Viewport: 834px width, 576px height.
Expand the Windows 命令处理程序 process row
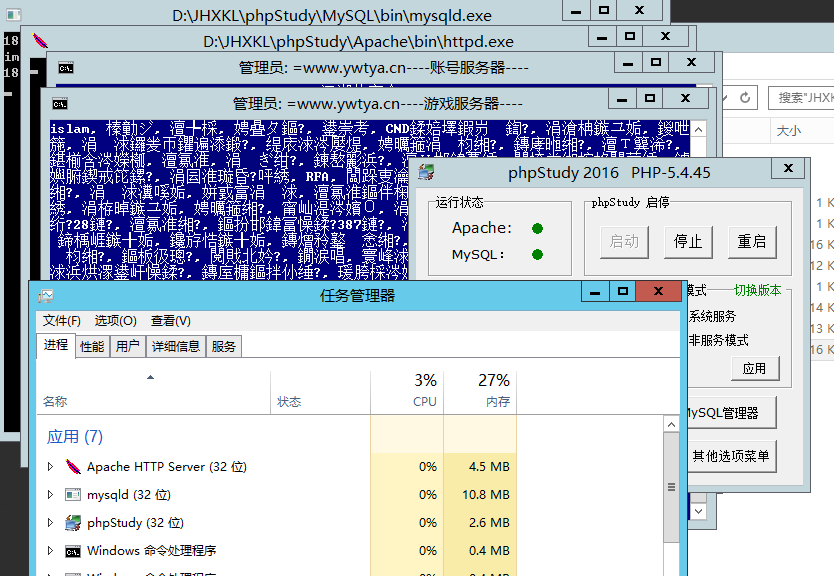[51, 551]
